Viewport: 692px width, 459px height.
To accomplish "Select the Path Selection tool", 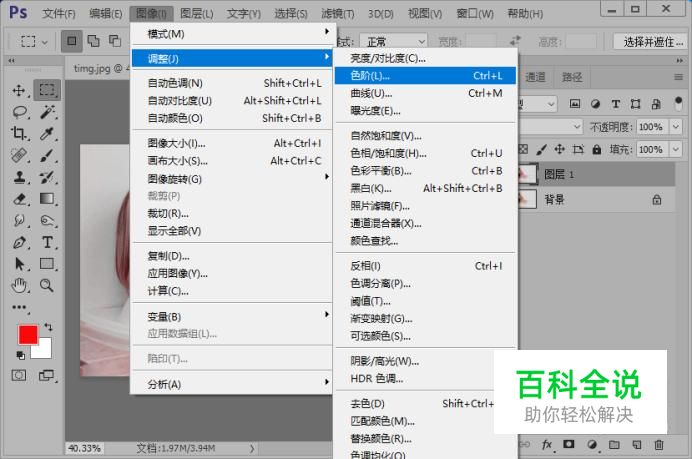I will [19, 264].
